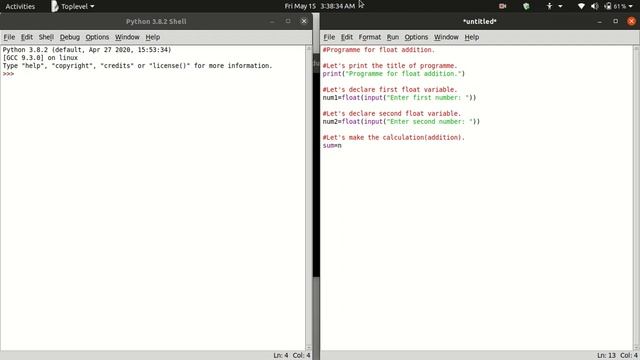Maximize the untitled editor window
This screenshot has width=640, height=360.
[x=616, y=21]
